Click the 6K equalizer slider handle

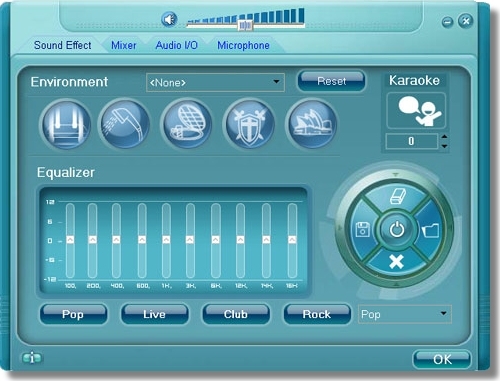pos(216,240)
